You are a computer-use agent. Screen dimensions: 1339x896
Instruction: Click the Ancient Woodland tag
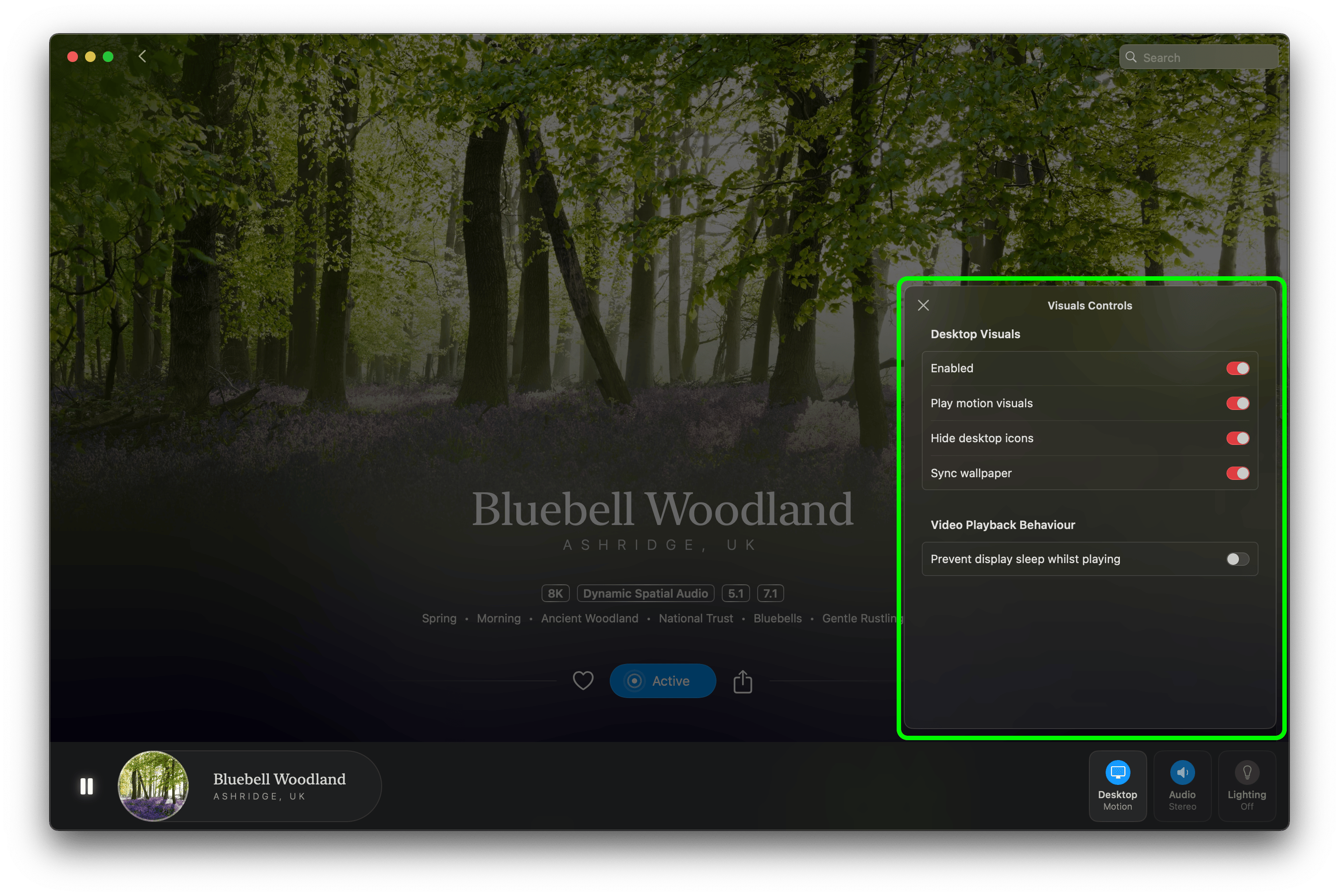click(x=589, y=618)
